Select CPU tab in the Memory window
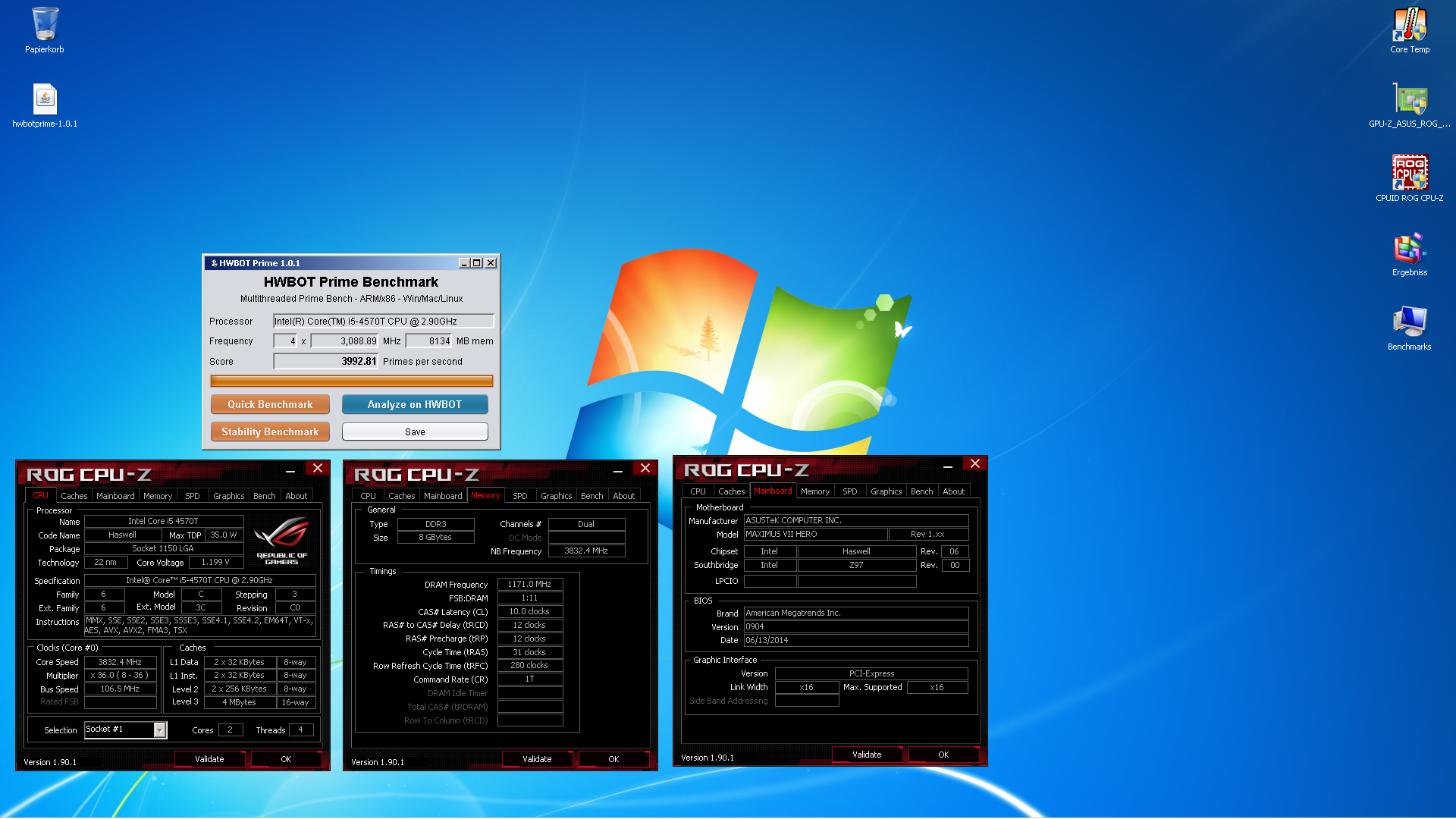 click(368, 496)
